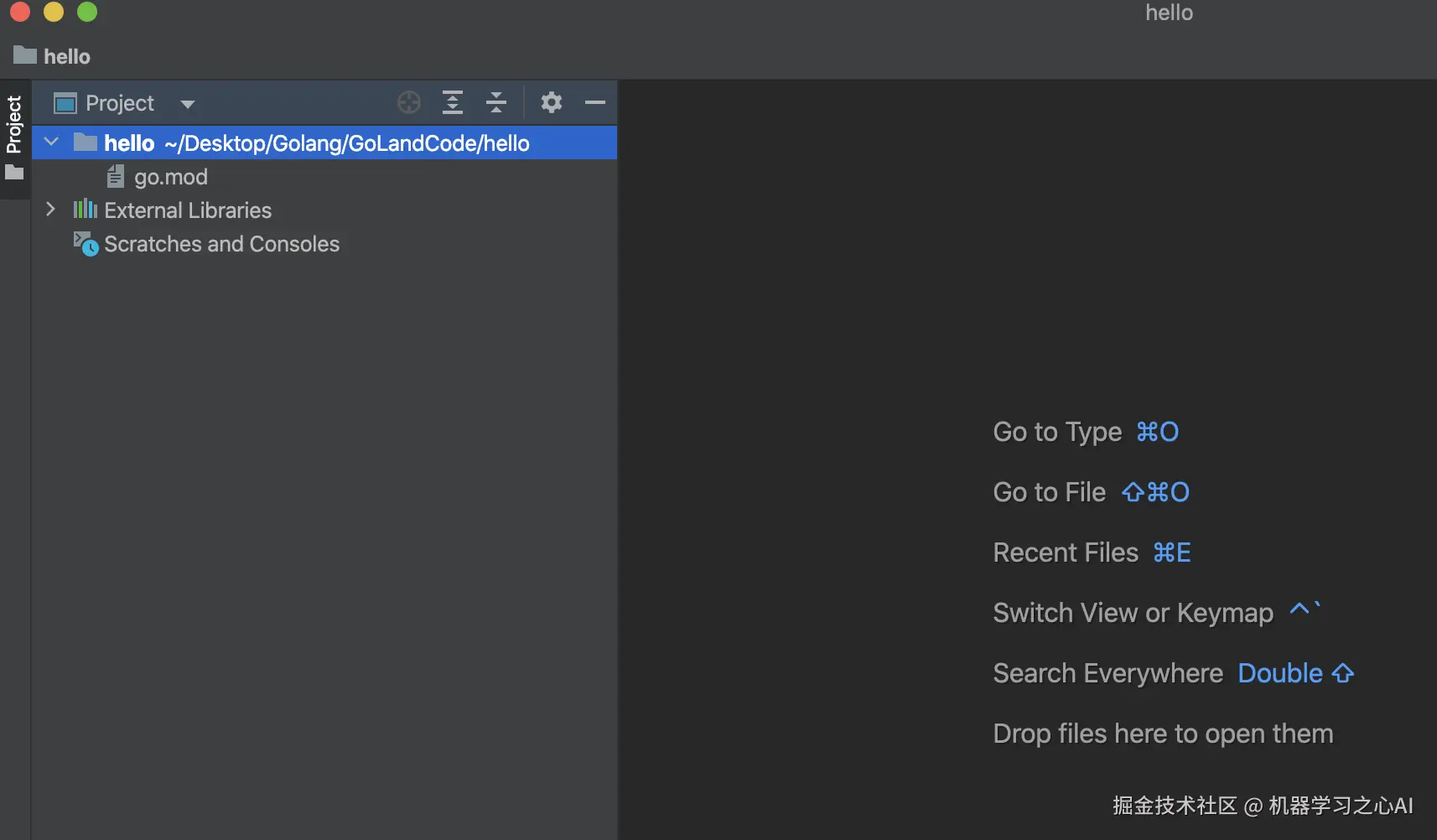Select go.mod file in project tree
This screenshot has height=840, width=1437.
click(171, 177)
